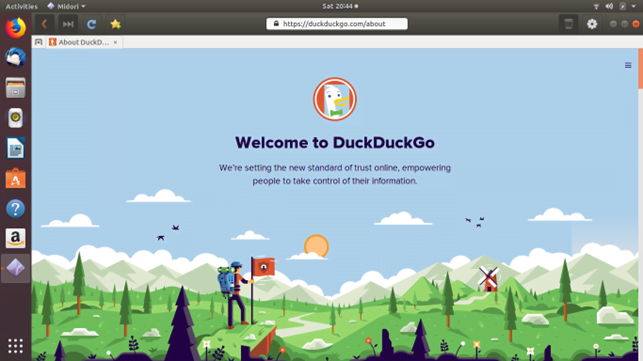Open Files manager from the dock

coord(16,88)
